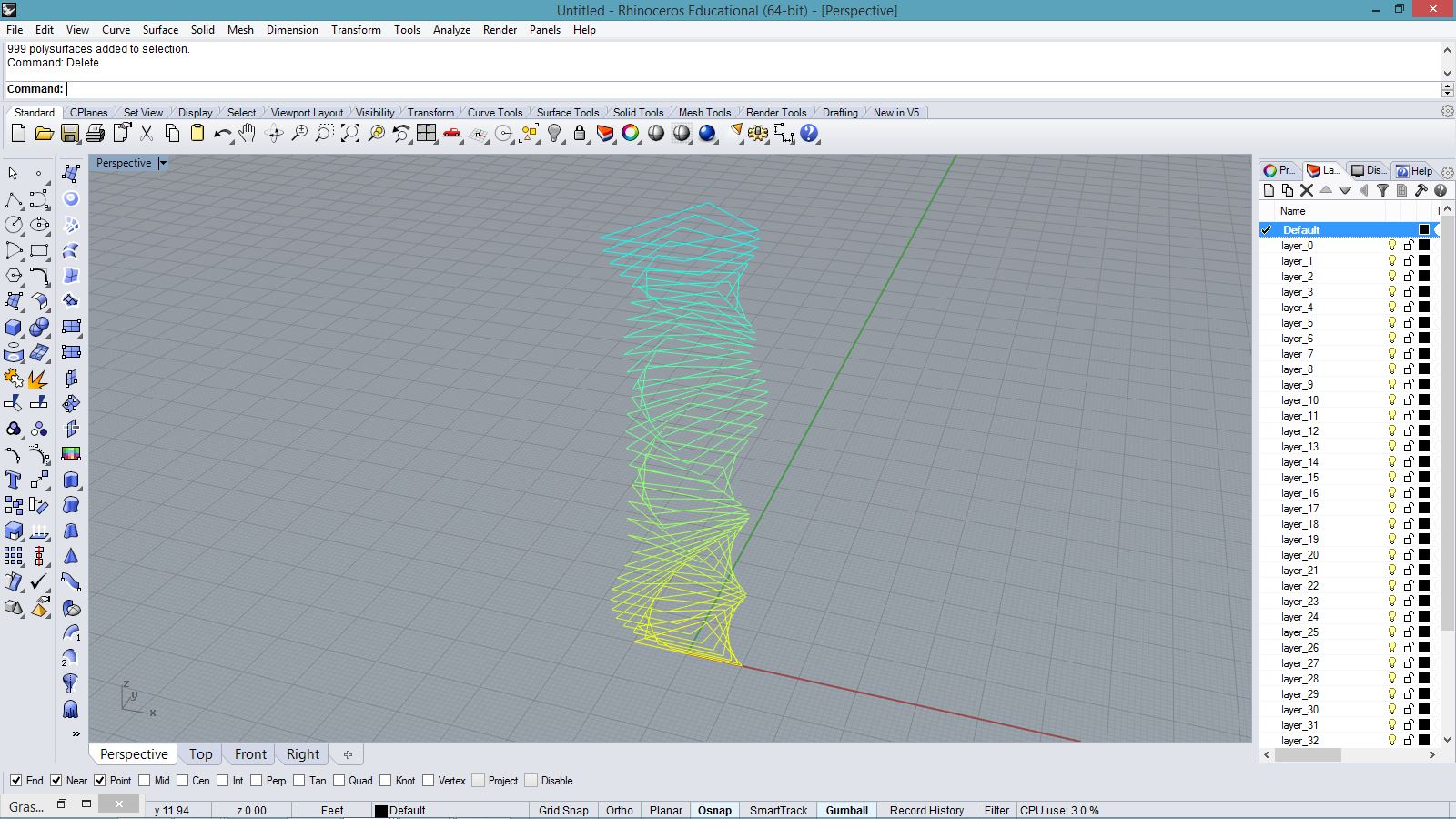
Task: Click the delete layer X icon
Action: tap(1307, 190)
